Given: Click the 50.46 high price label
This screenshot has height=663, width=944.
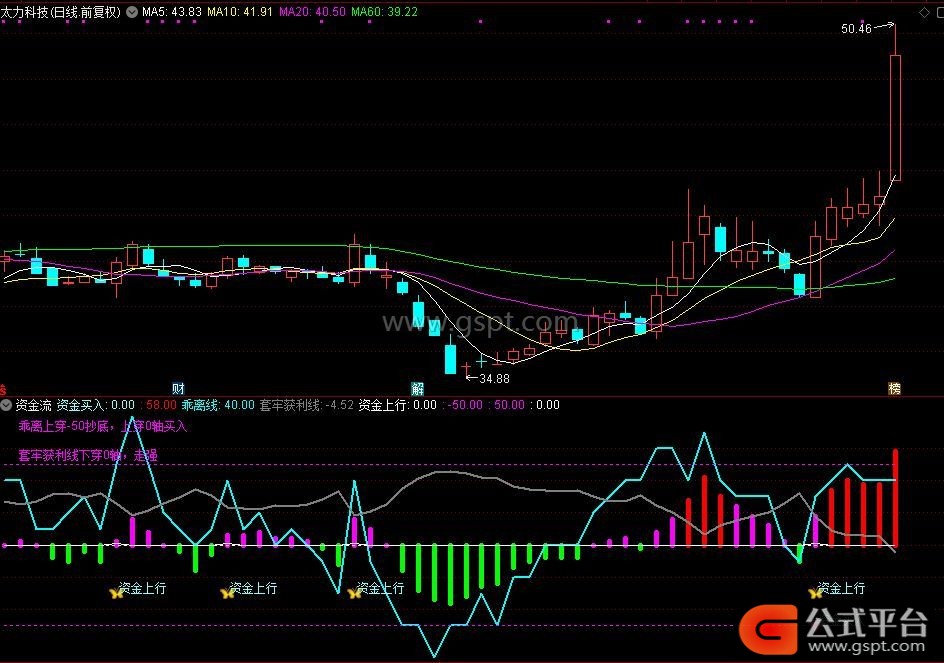Looking at the screenshot, I should click(x=855, y=29).
